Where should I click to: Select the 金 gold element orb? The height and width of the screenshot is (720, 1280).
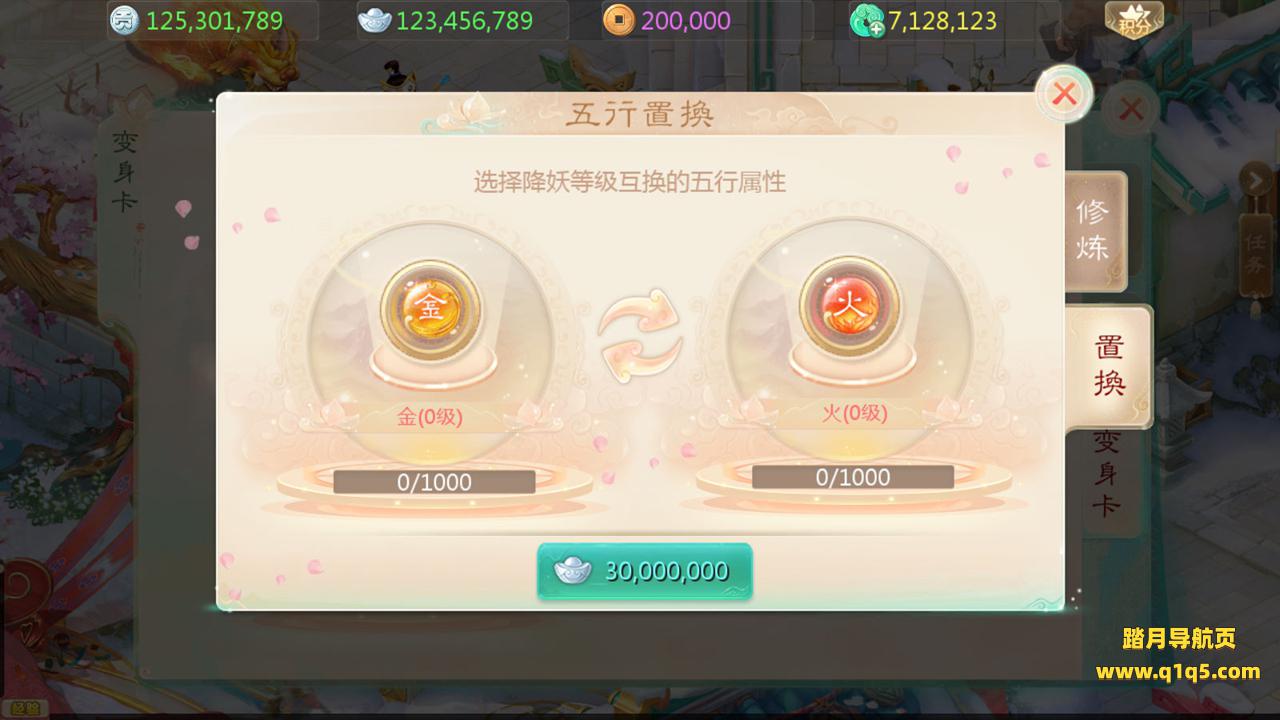[x=430, y=309]
